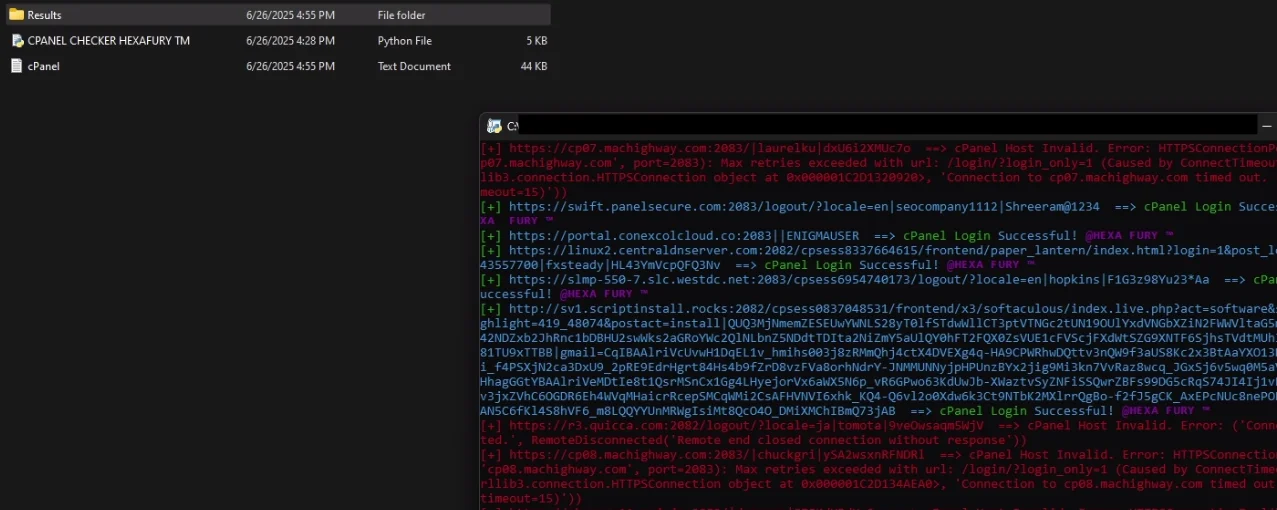Click the Results folder's date modified cell
Image resolution: width=1277 pixels, height=510 pixels.
pos(290,15)
